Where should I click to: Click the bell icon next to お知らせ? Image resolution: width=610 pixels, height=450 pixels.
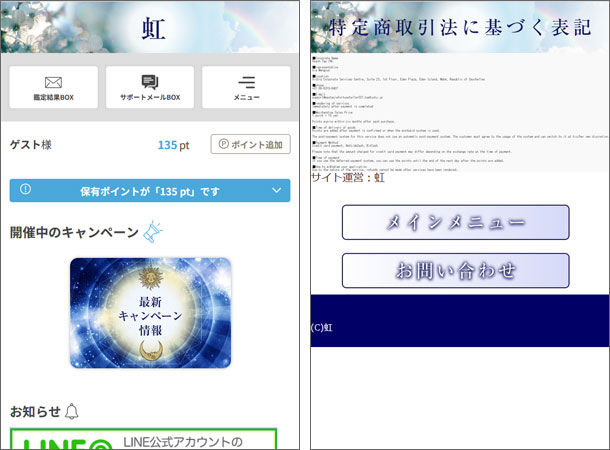pos(71,411)
